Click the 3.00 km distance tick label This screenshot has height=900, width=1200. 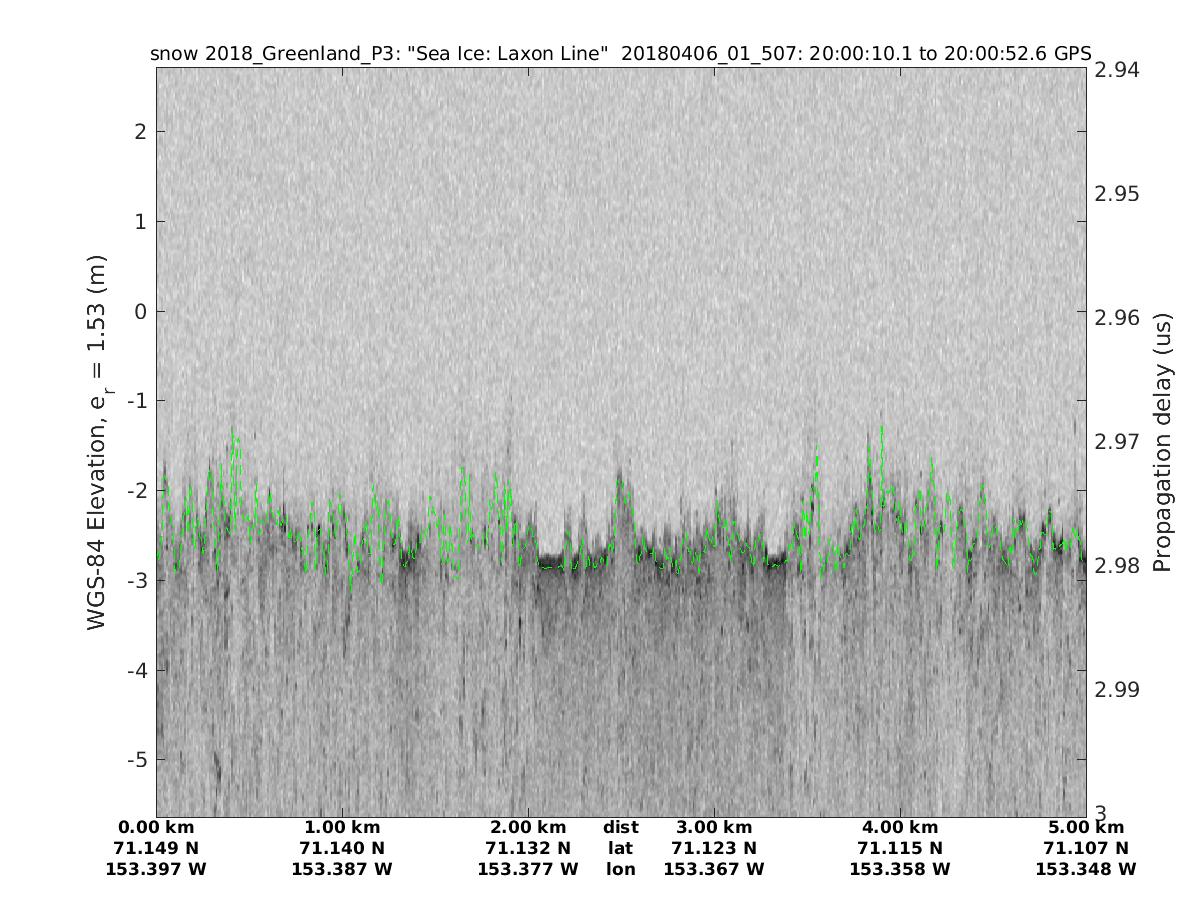(714, 828)
